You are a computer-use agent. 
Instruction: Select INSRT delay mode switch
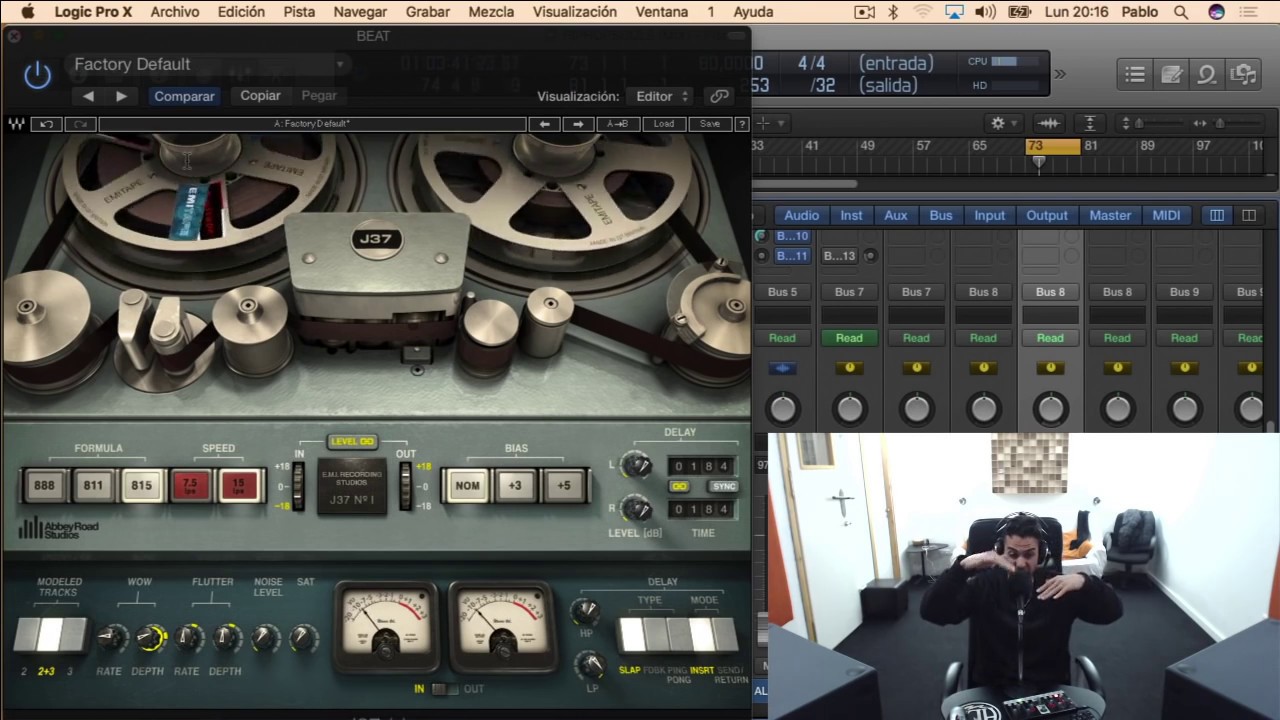pyautogui.click(x=702, y=635)
